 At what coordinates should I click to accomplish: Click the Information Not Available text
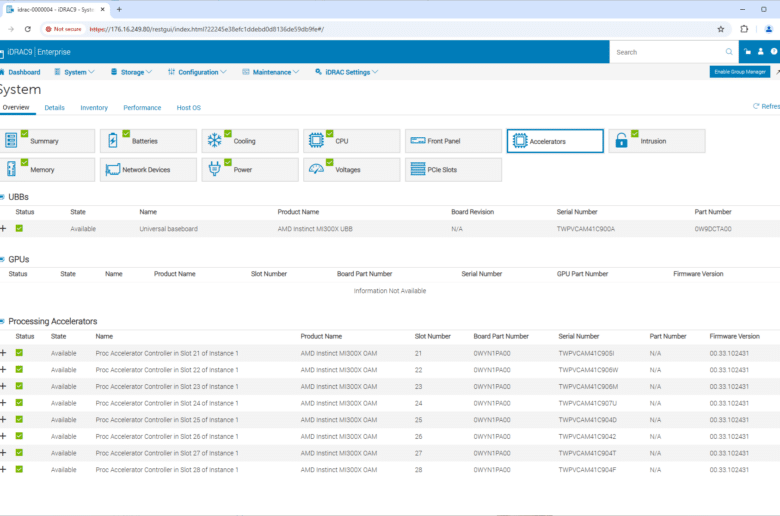(390, 291)
